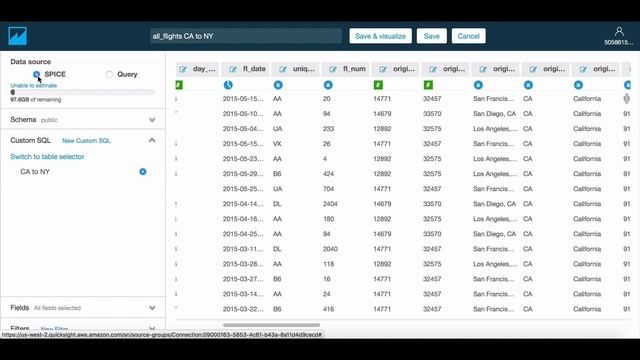This screenshot has height=360, width=640.
Task: Click the fl_num column header
Action: pyautogui.click(x=345, y=69)
